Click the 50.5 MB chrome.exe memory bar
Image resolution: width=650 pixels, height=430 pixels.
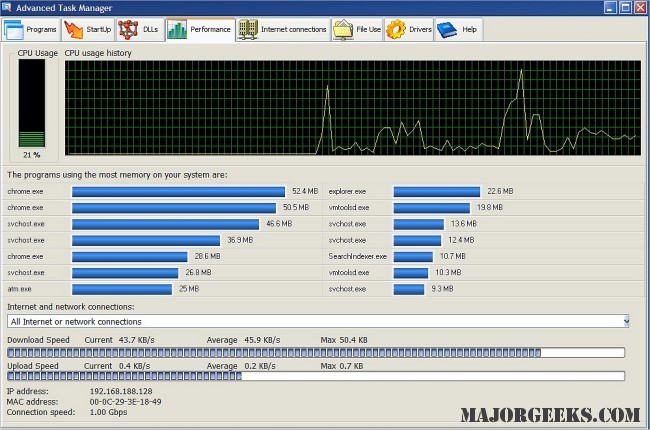(174, 208)
